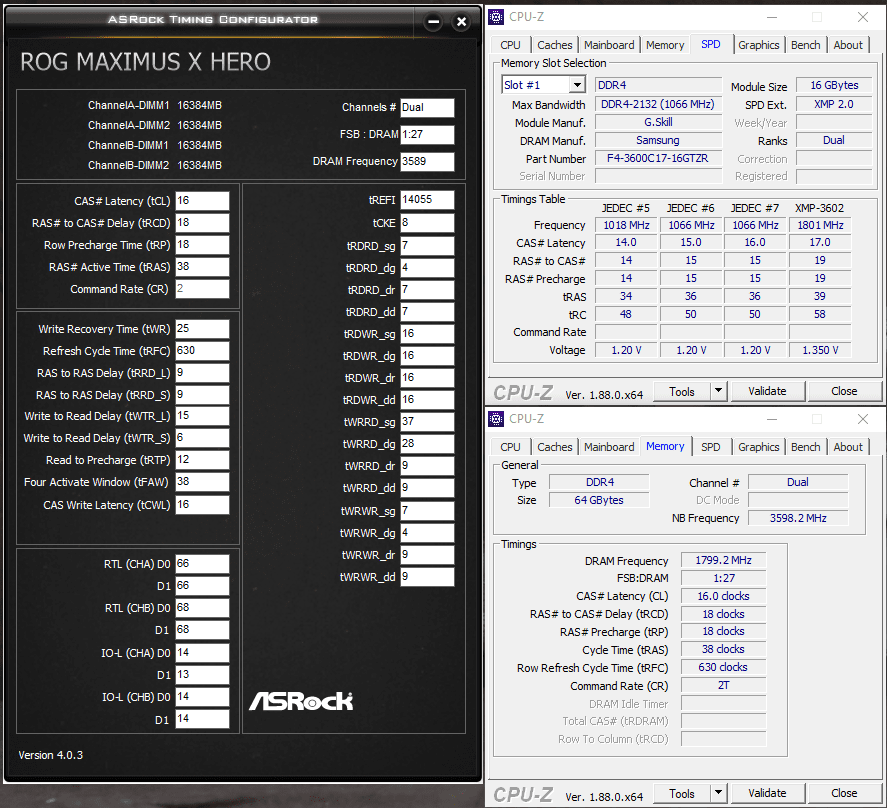Open Bench tab in upper CPU-Z window
887x808 pixels.
click(x=806, y=45)
